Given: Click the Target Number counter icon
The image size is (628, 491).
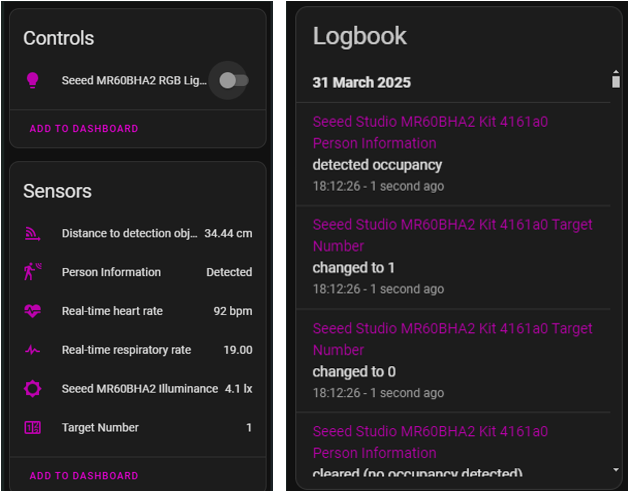Looking at the screenshot, I should tap(32, 428).
